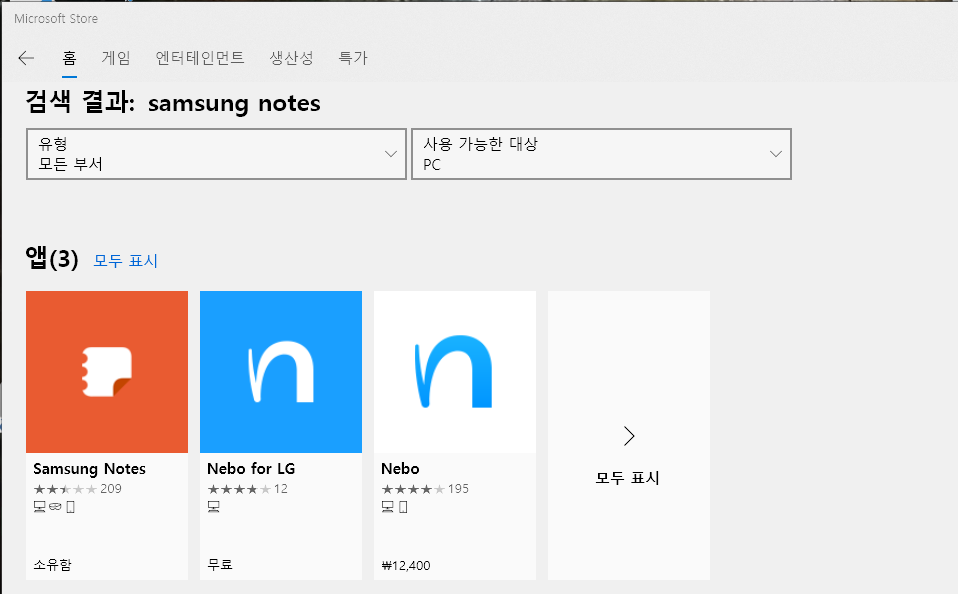Viewport: 958px width, 594px height.
Task: Click the 앱(3) section heading
Action: (52, 259)
